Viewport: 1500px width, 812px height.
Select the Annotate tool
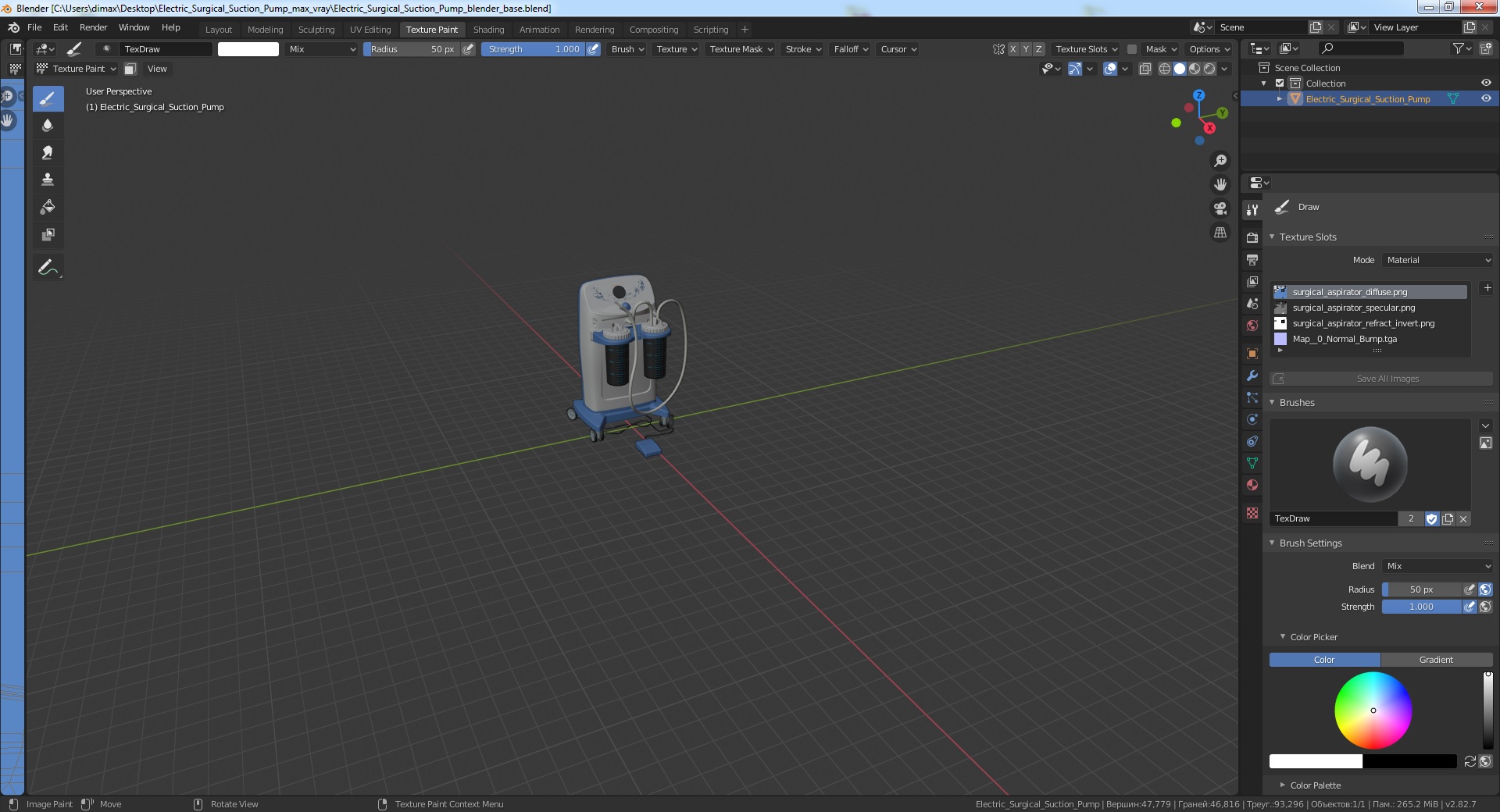click(x=48, y=267)
